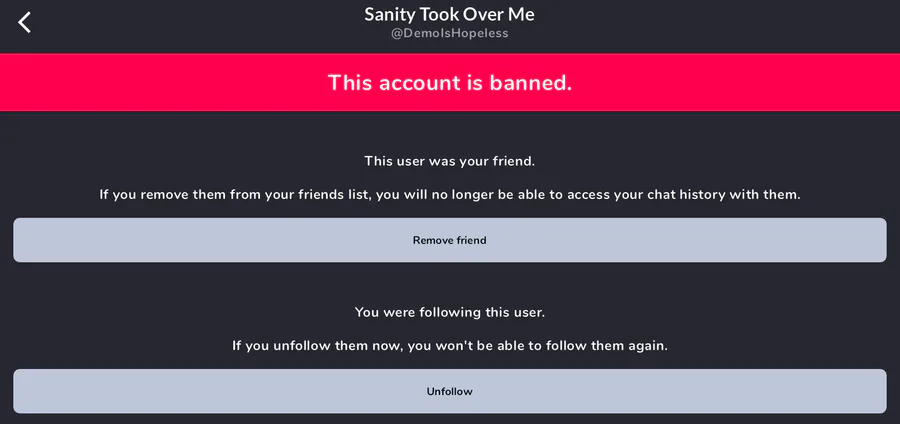The height and width of the screenshot is (424, 900).
Task: Go back to the previous screen
Action: click(25, 22)
